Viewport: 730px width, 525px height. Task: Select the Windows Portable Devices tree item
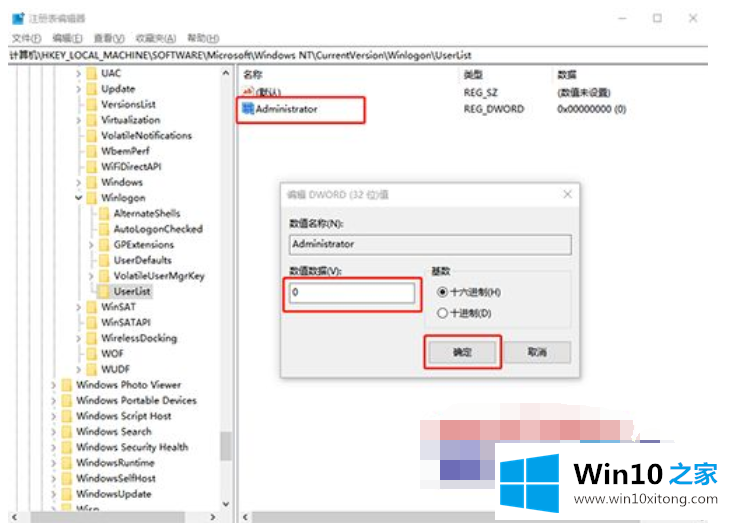[x=136, y=400]
